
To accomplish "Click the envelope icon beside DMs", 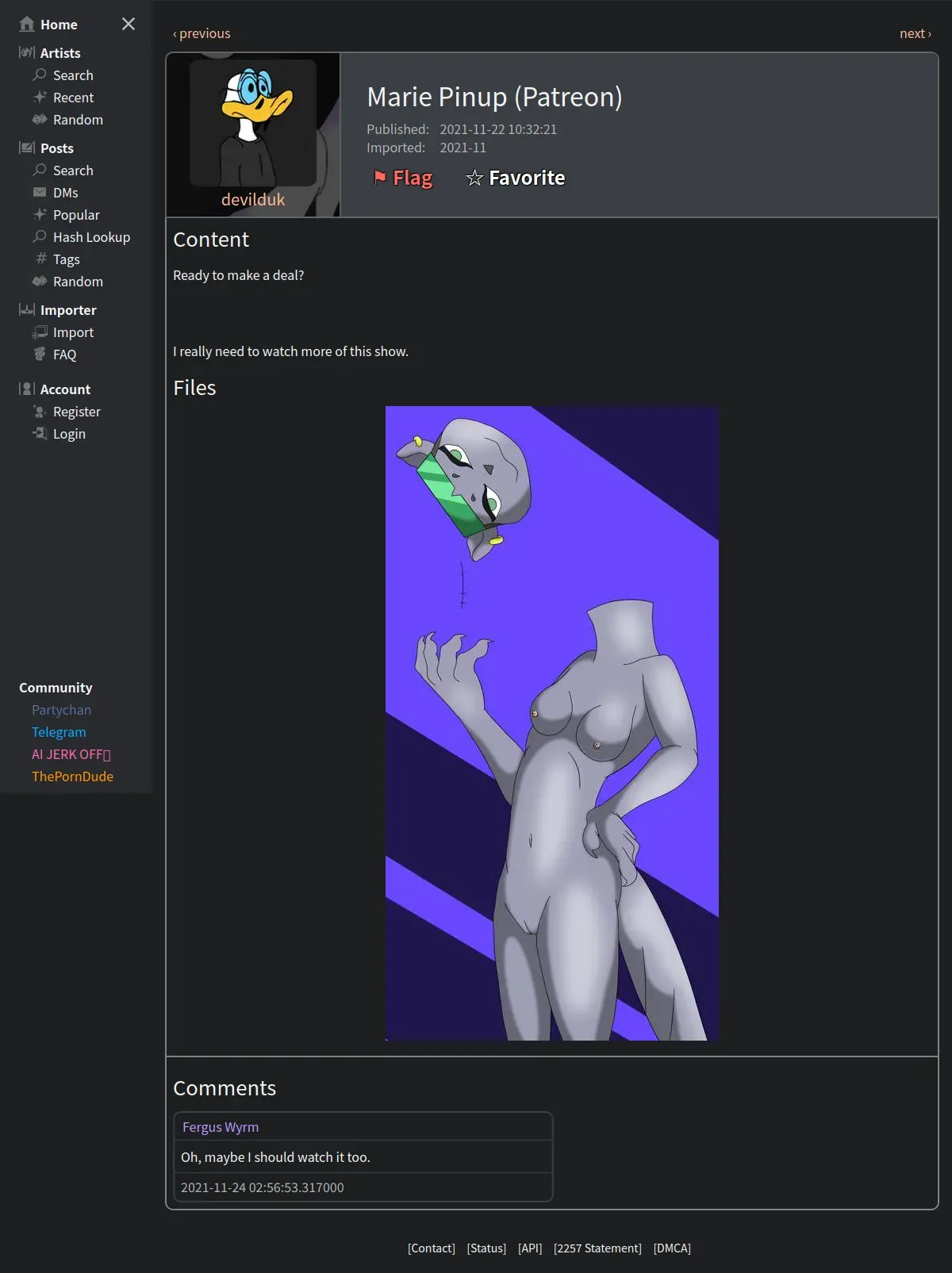I will click(x=40, y=192).
